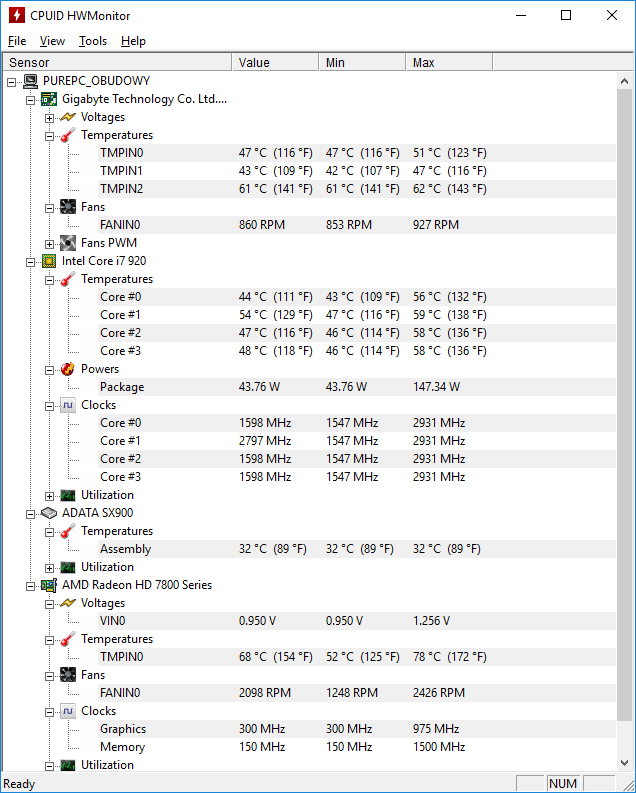Click the Fans PWM fan icon
636x793 pixels.
click(x=68, y=243)
